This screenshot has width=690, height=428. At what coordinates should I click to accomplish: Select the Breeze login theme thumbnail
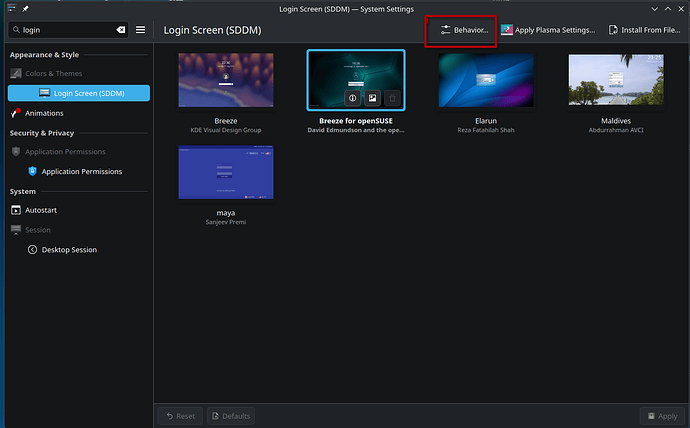coord(225,81)
